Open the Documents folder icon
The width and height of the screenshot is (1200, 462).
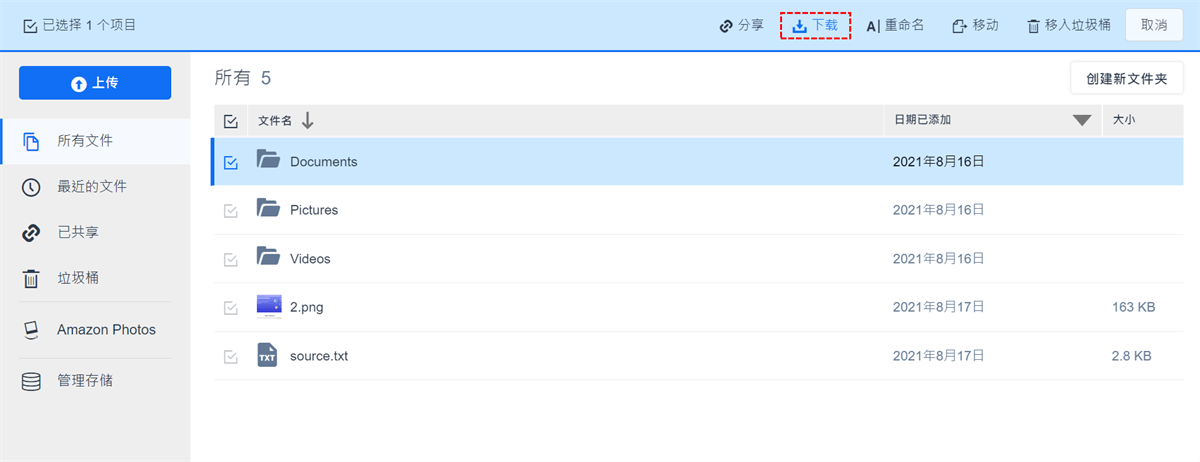click(x=267, y=160)
